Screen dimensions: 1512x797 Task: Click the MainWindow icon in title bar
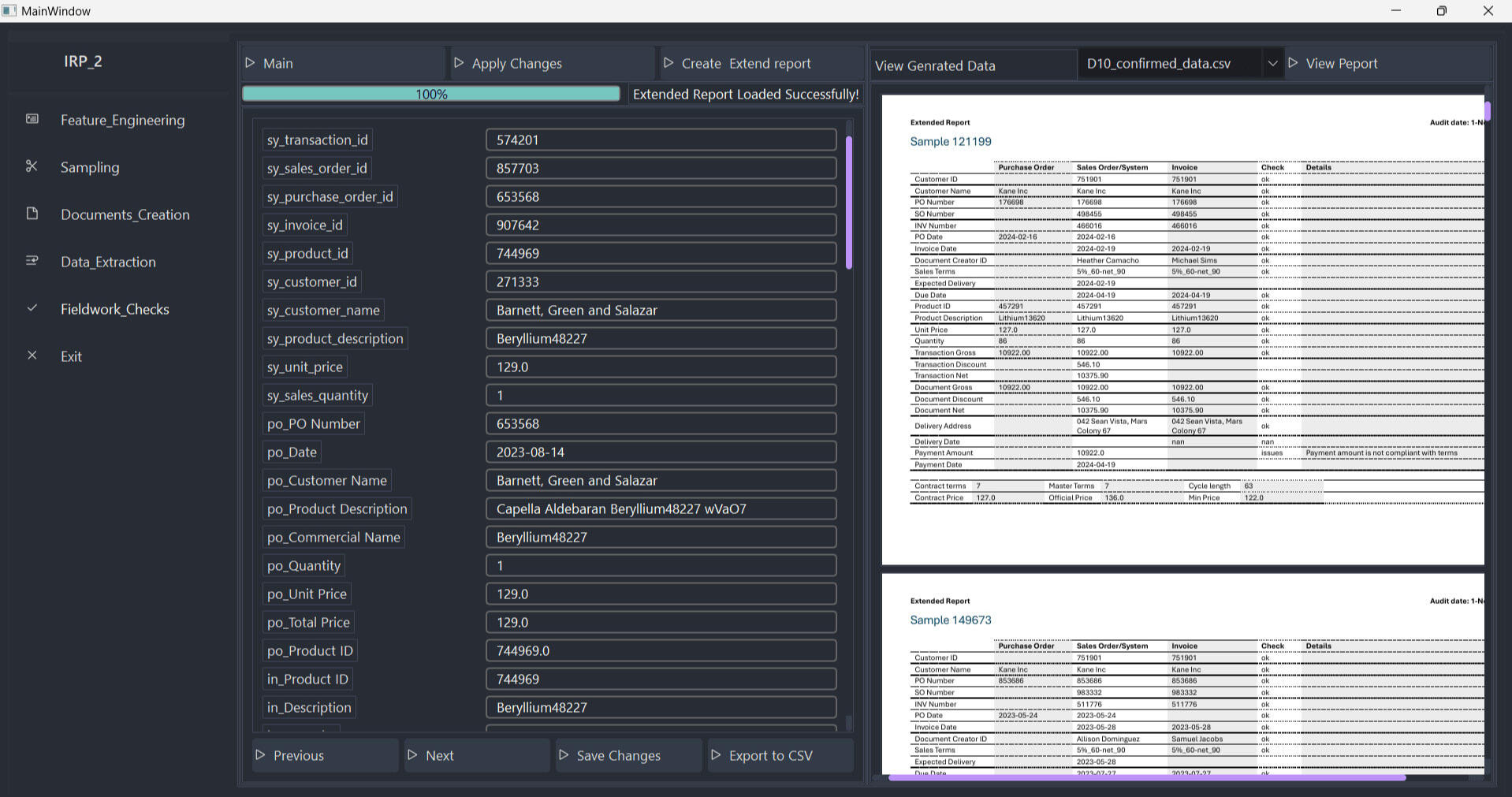[x=10, y=10]
